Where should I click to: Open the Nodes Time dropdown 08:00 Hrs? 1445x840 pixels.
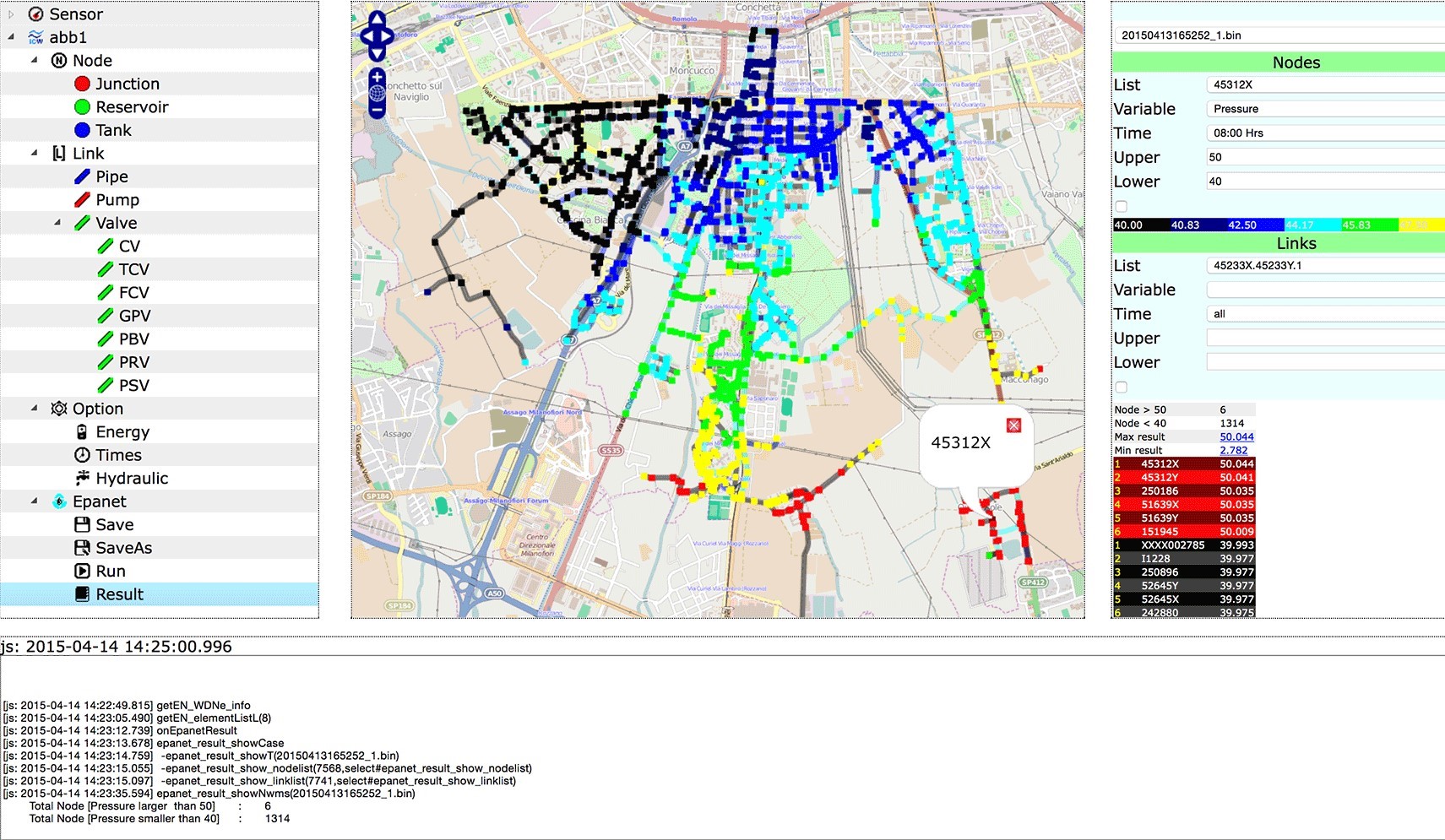[x=1326, y=133]
